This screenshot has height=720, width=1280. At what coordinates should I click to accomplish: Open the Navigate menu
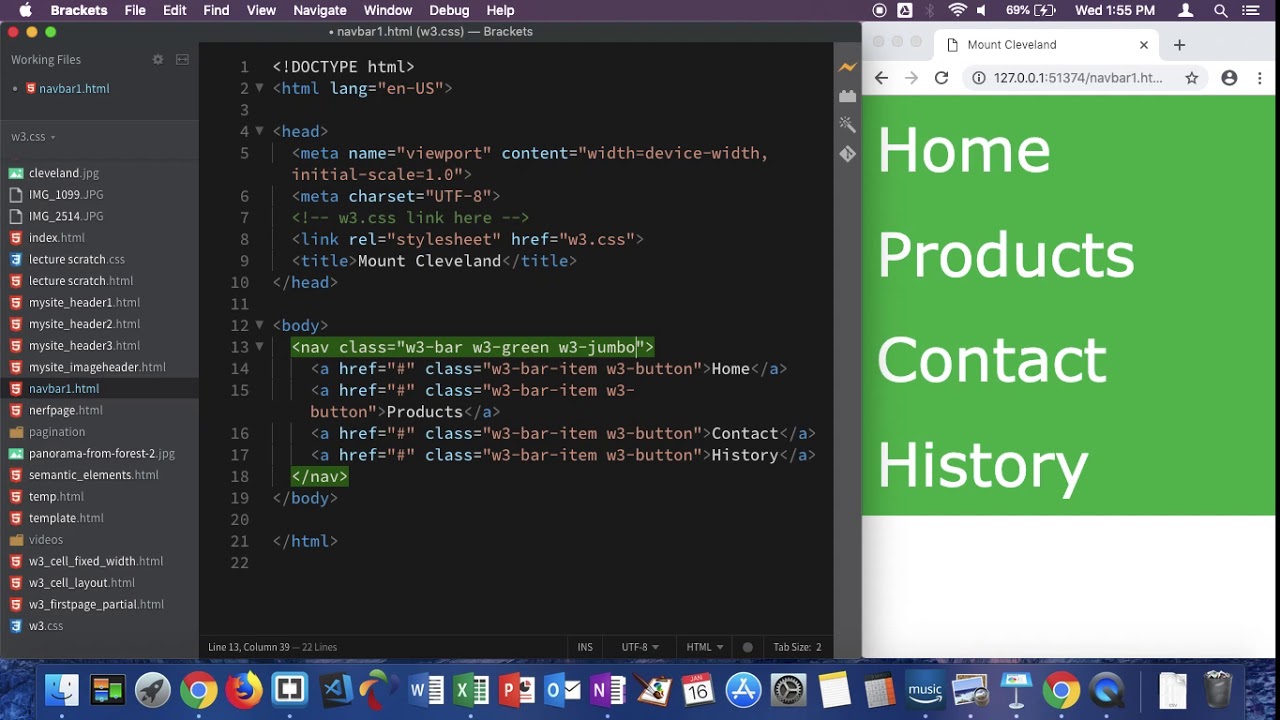[x=319, y=10]
